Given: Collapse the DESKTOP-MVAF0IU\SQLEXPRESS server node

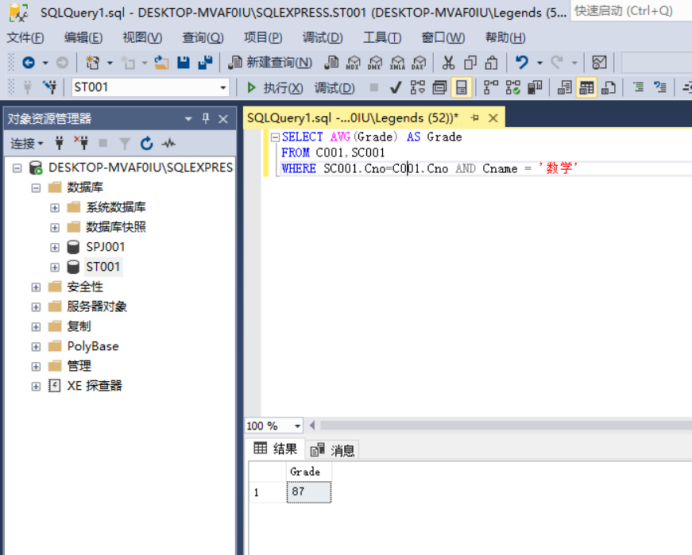Looking at the screenshot, I should [x=17, y=168].
